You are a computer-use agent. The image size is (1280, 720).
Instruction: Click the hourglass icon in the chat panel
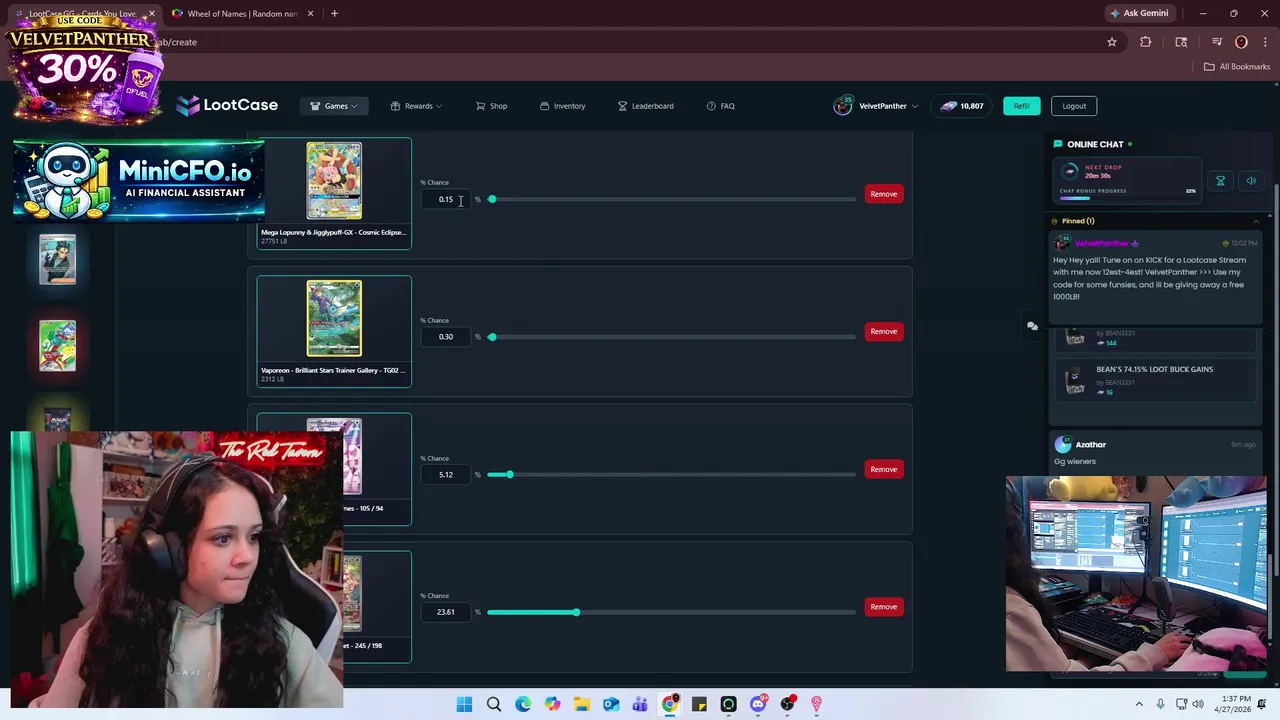tap(1220, 181)
